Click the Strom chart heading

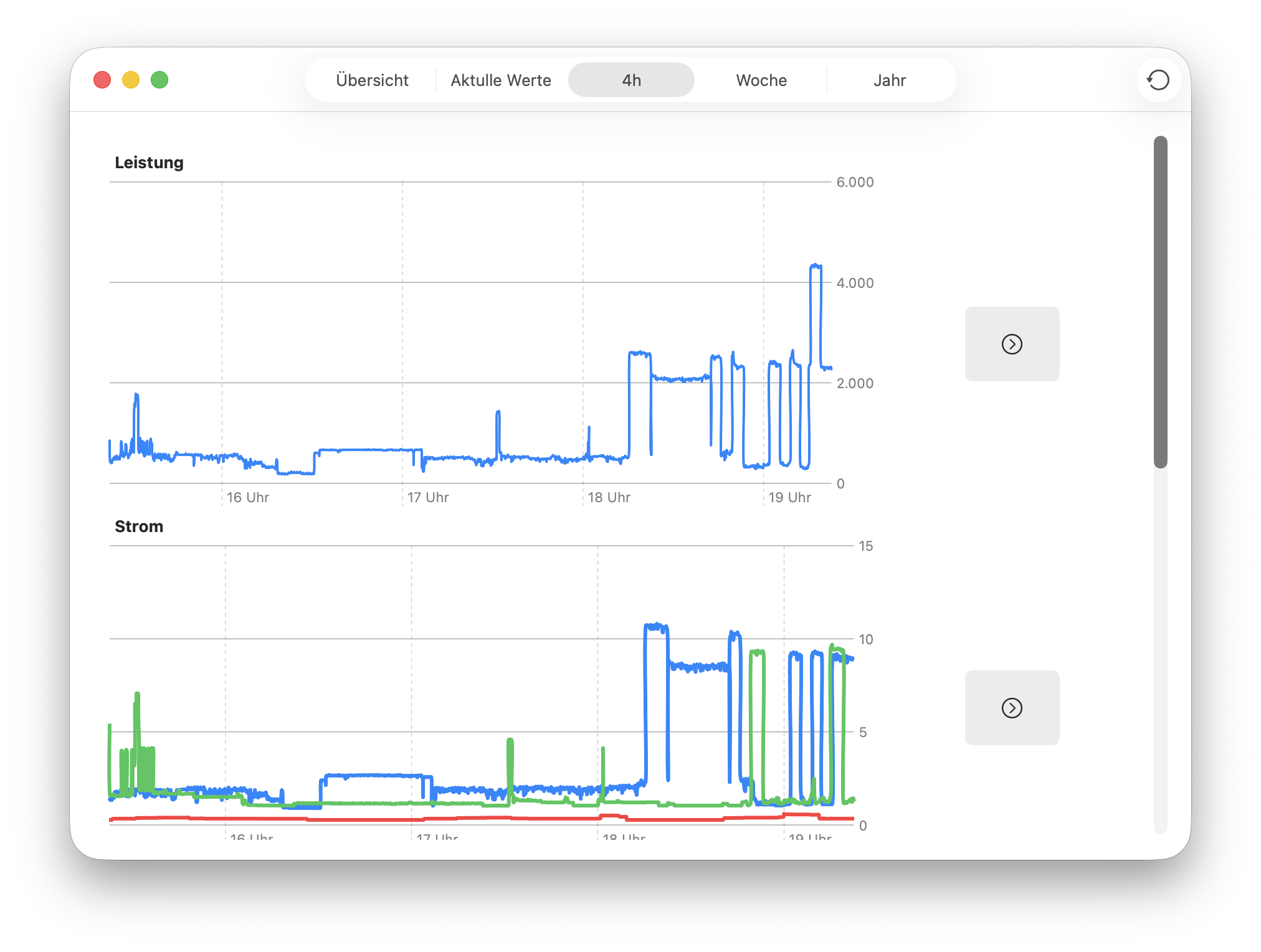(x=139, y=526)
